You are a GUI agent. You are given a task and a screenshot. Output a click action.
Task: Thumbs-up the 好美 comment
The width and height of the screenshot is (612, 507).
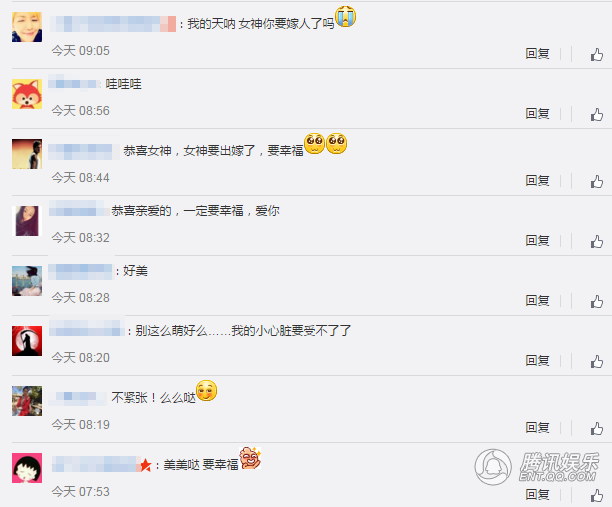[x=596, y=301]
